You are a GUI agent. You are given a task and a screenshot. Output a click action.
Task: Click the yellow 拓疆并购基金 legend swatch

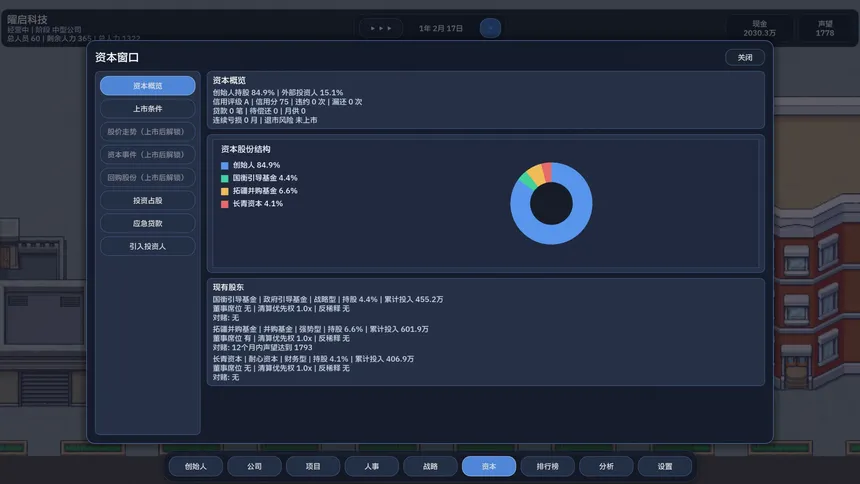225,191
